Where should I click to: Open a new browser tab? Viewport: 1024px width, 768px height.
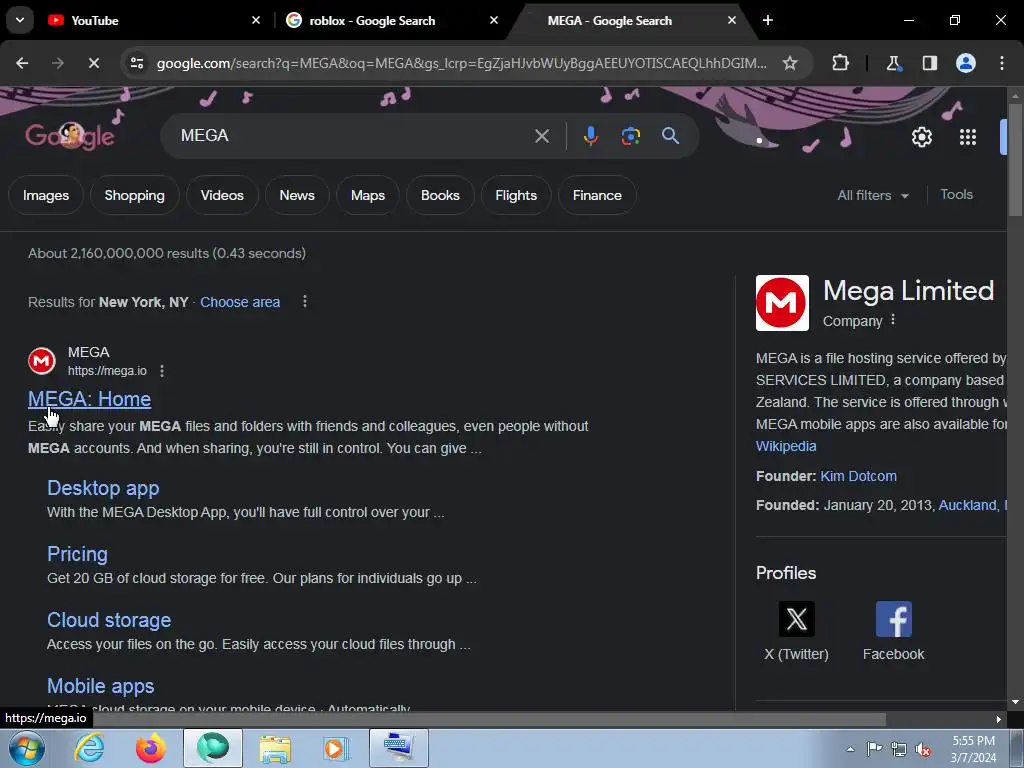[768, 20]
